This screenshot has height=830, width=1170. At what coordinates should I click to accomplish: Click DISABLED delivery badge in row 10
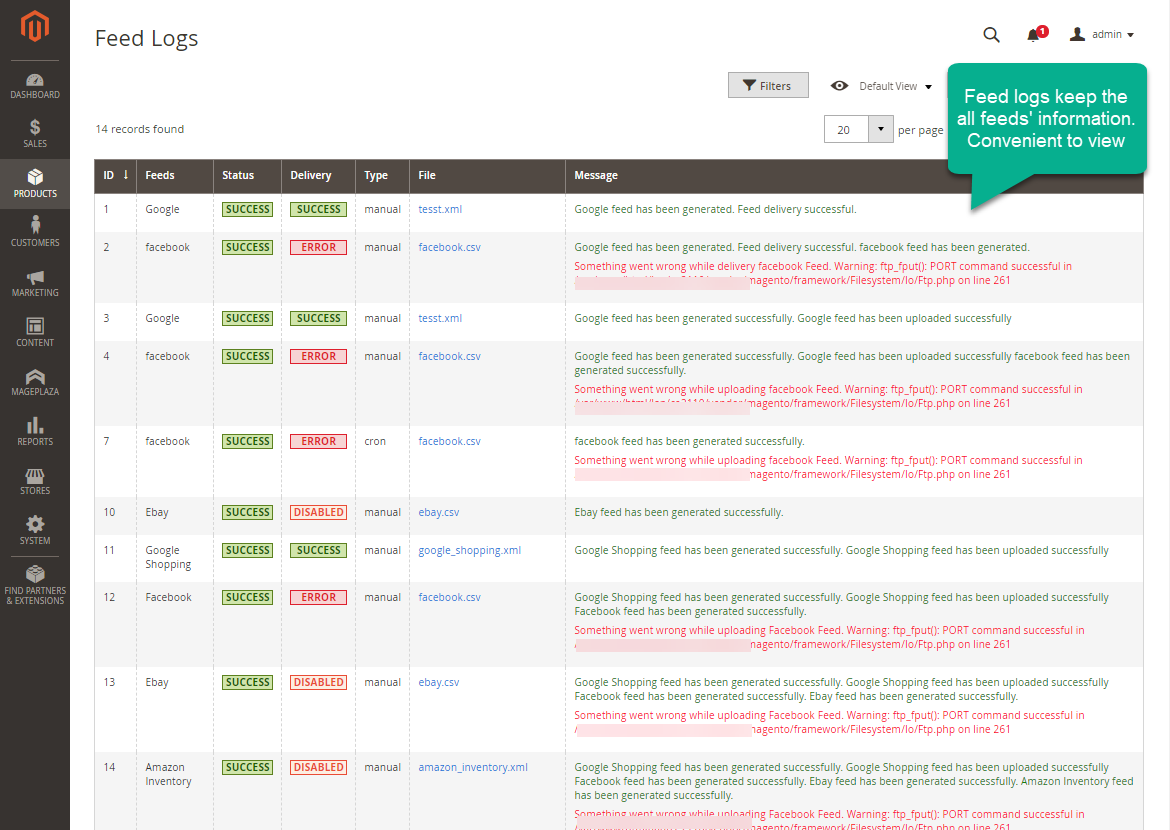point(319,512)
